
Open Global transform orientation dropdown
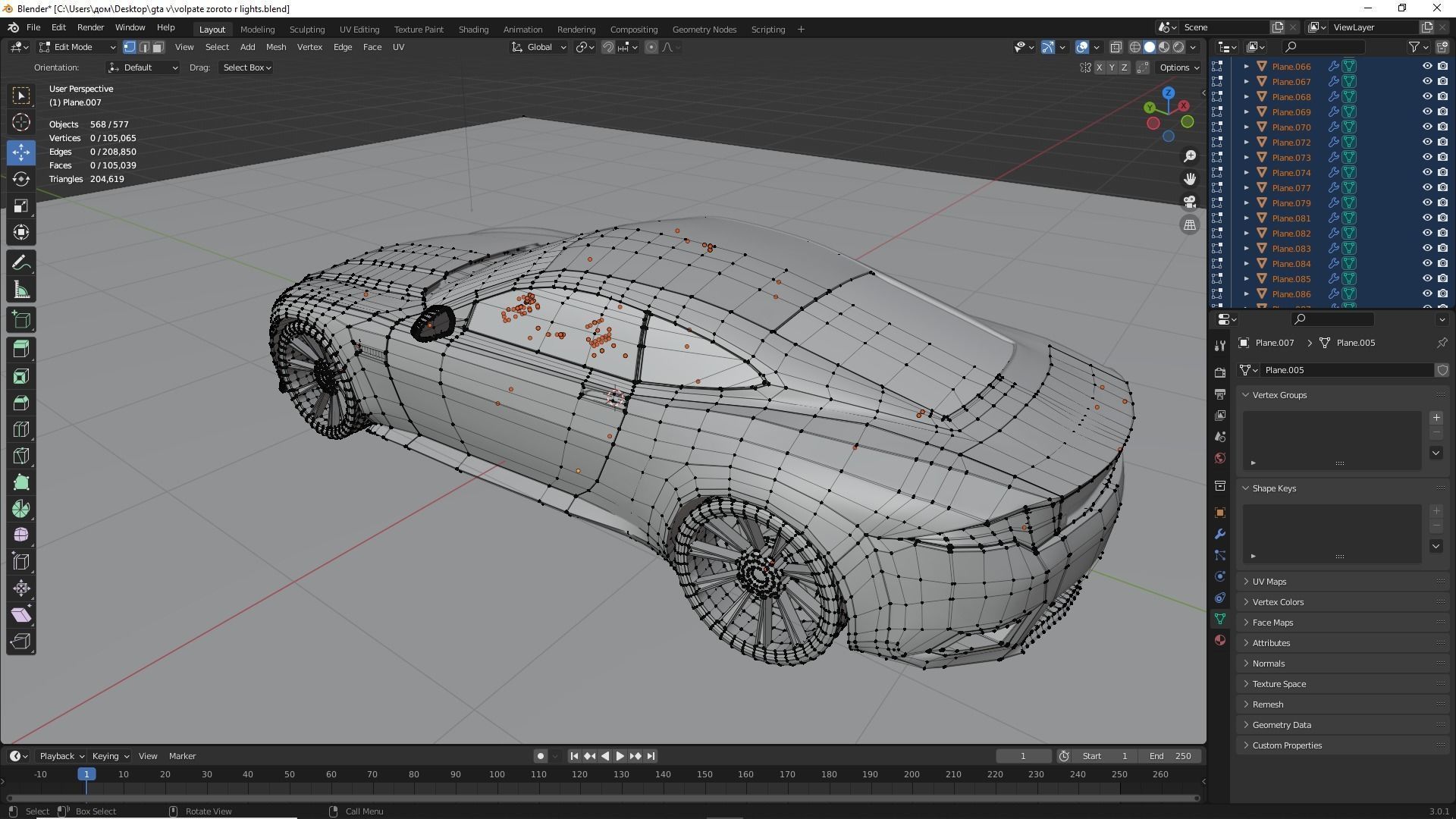[539, 47]
